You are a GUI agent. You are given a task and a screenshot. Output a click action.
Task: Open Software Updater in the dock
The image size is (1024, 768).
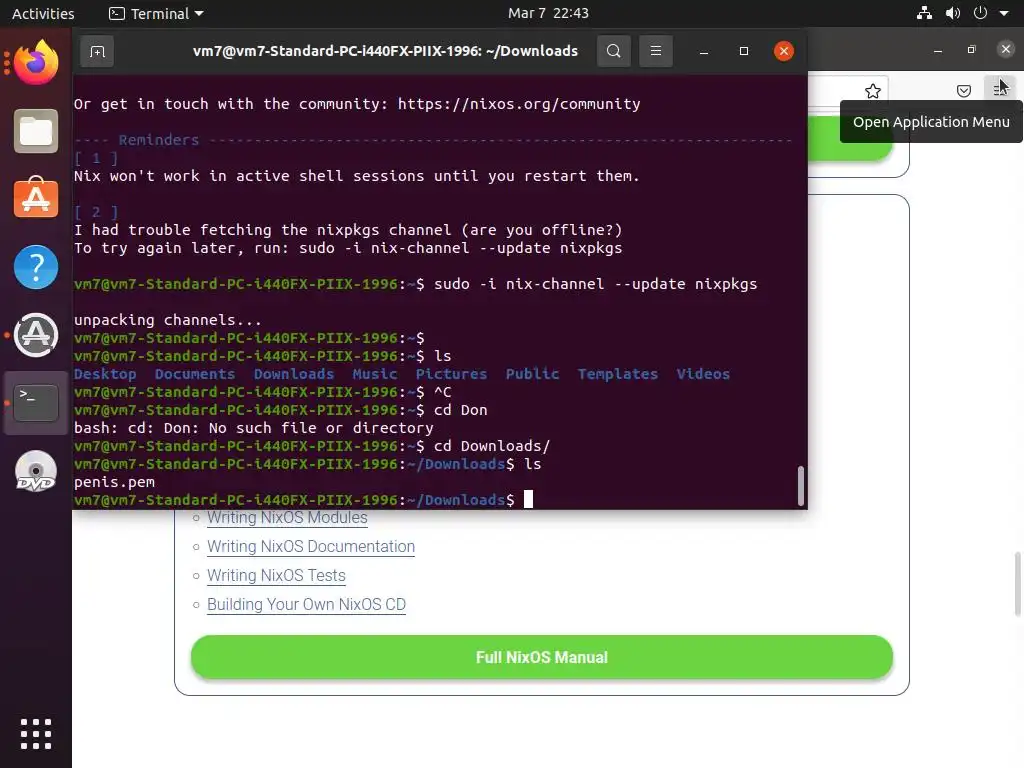(36, 335)
